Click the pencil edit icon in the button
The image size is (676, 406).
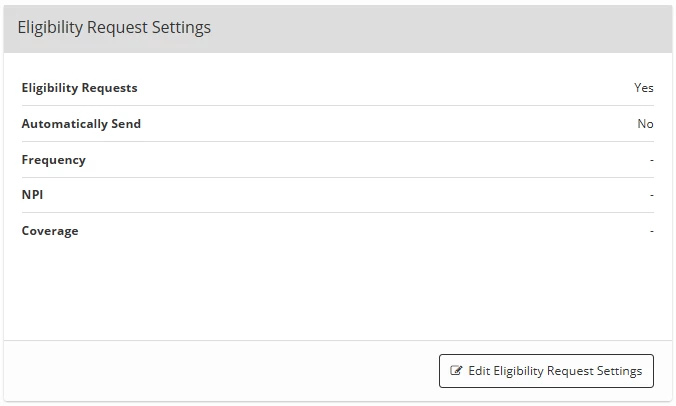pos(456,371)
